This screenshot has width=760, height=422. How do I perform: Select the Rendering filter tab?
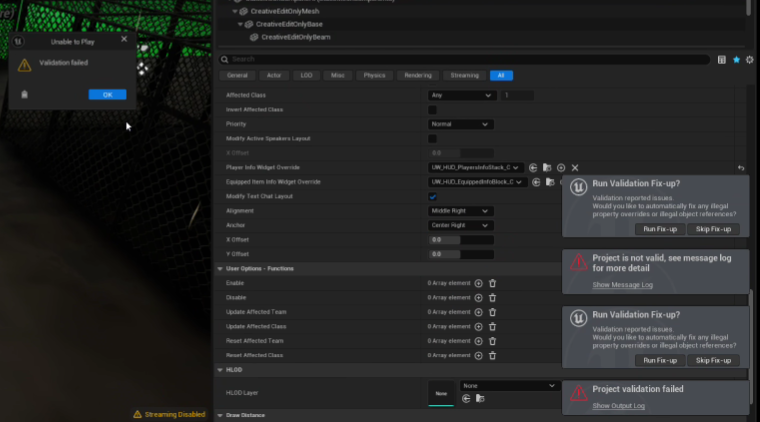click(x=418, y=76)
